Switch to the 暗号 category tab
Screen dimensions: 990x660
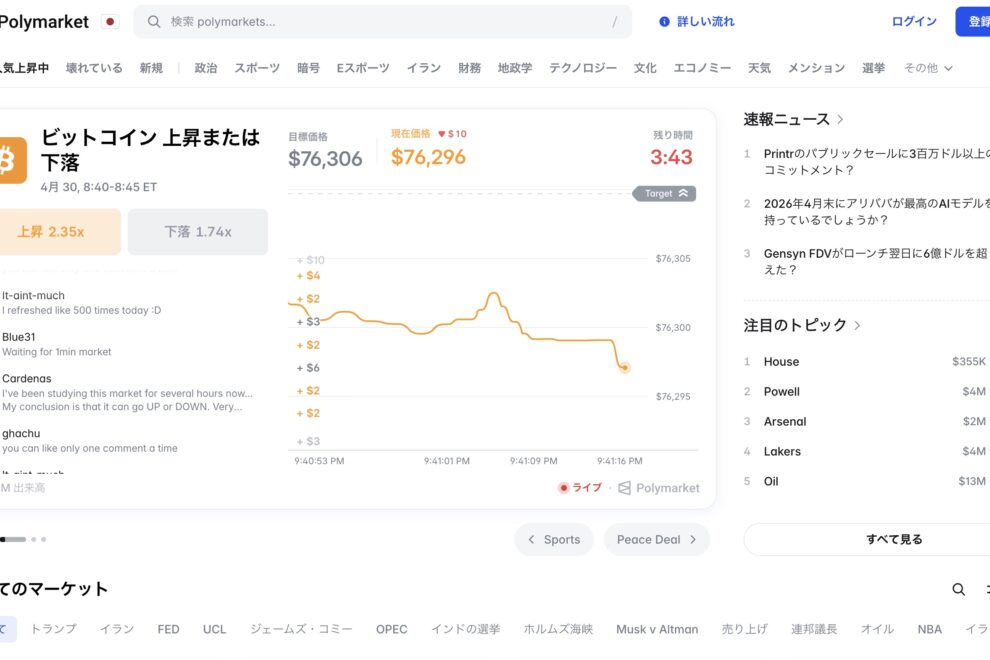[x=308, y=67]
